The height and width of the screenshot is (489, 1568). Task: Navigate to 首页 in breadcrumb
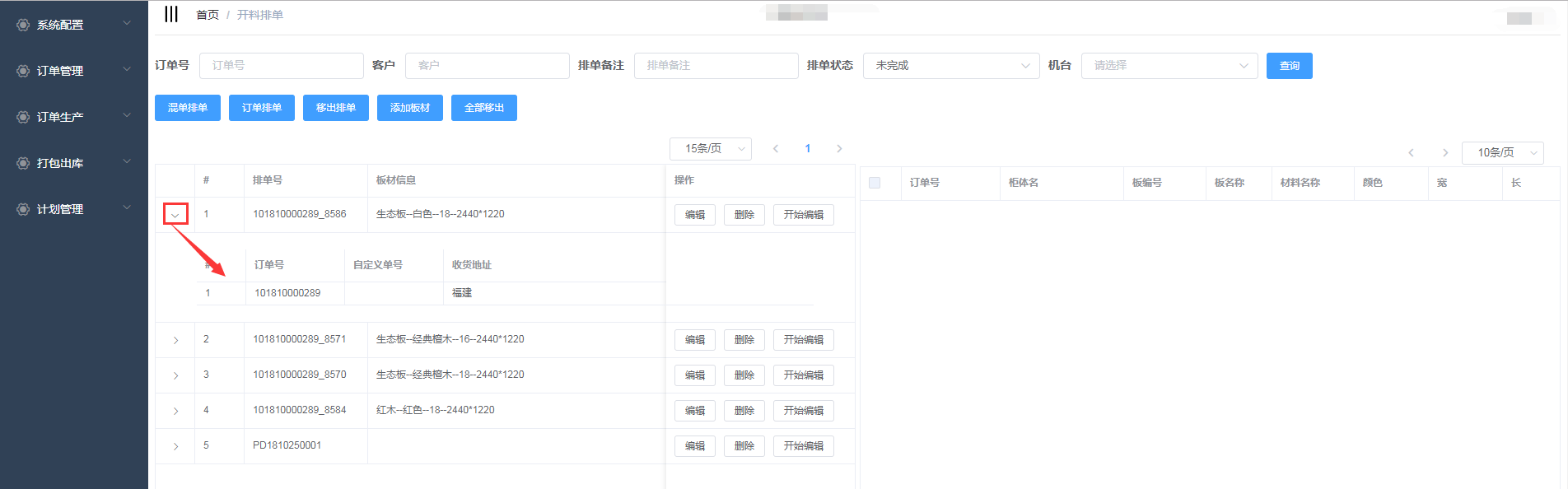[x=208, y=15]
